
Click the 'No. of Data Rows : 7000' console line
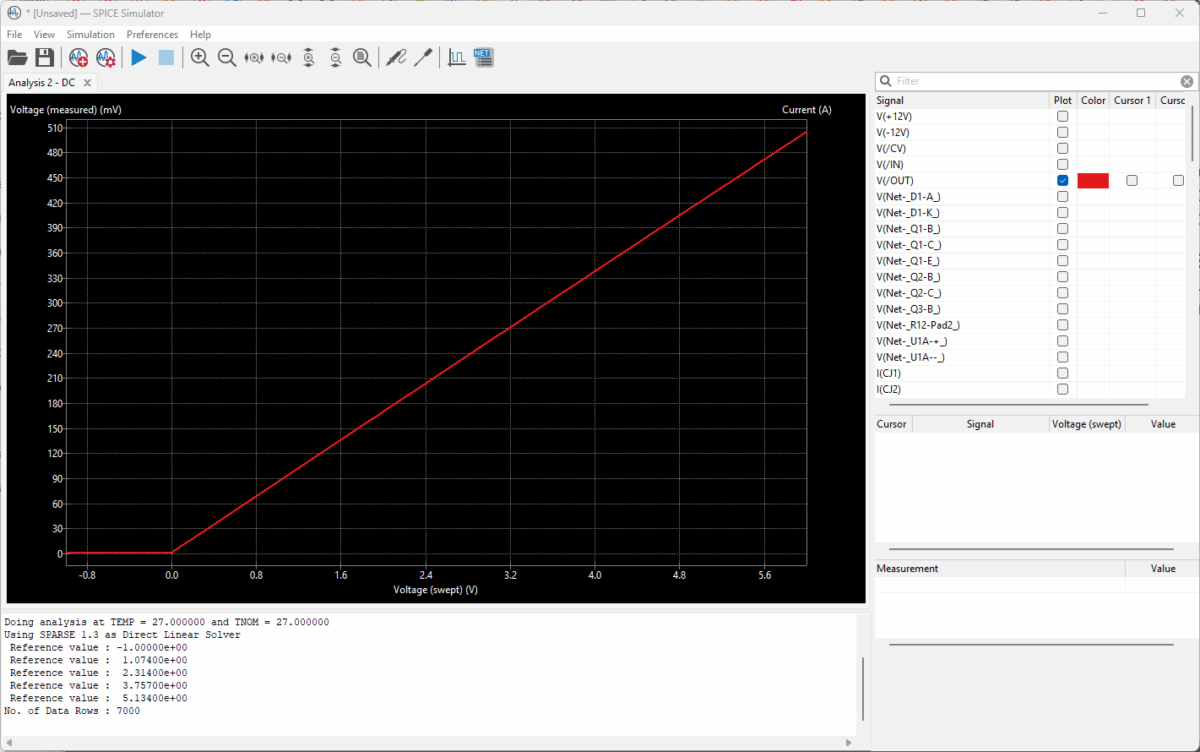[x=72, y=711]
